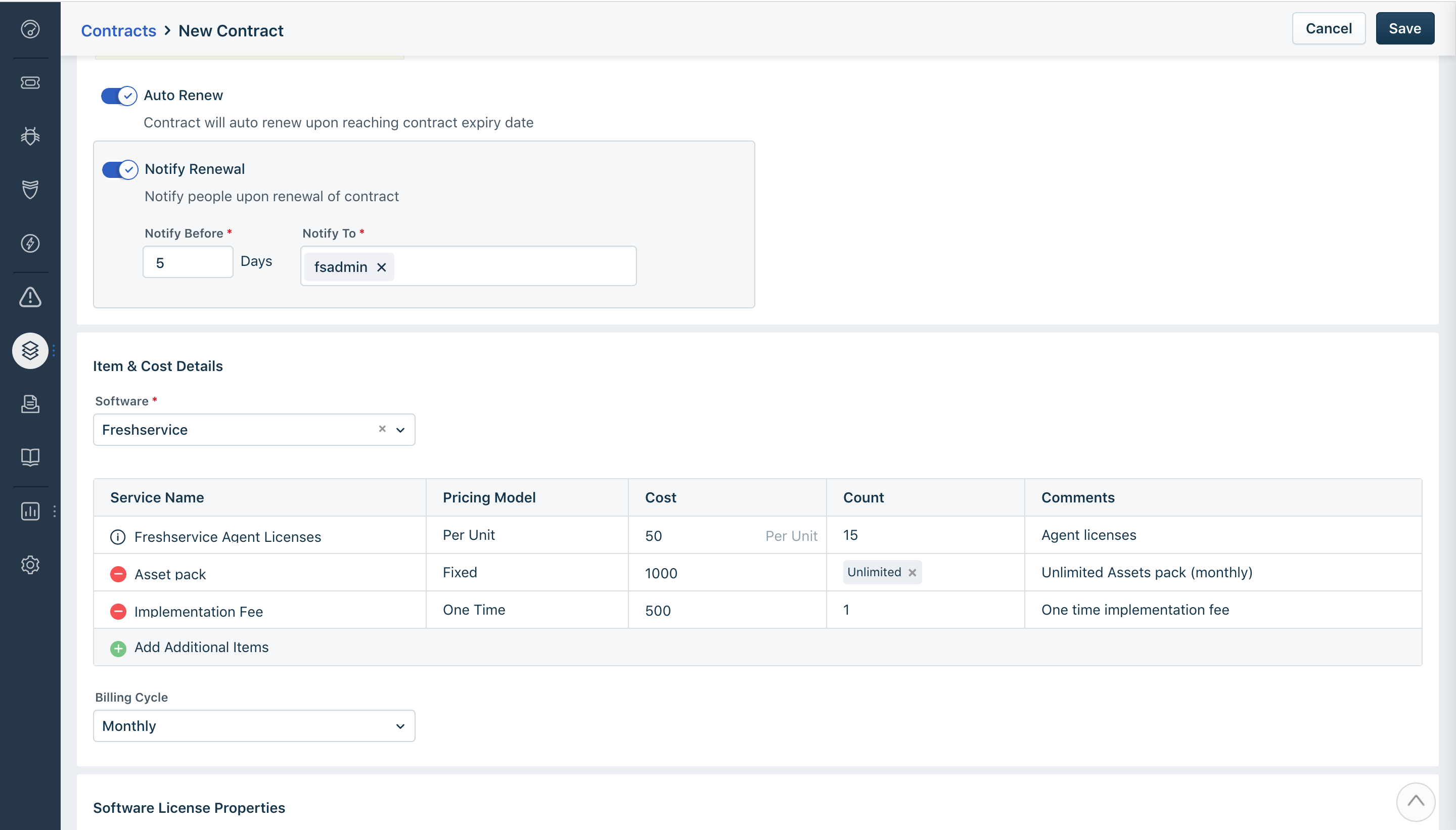Open the Tickets icon in sidebar
1456x830 pixels.
click(30, 83)
